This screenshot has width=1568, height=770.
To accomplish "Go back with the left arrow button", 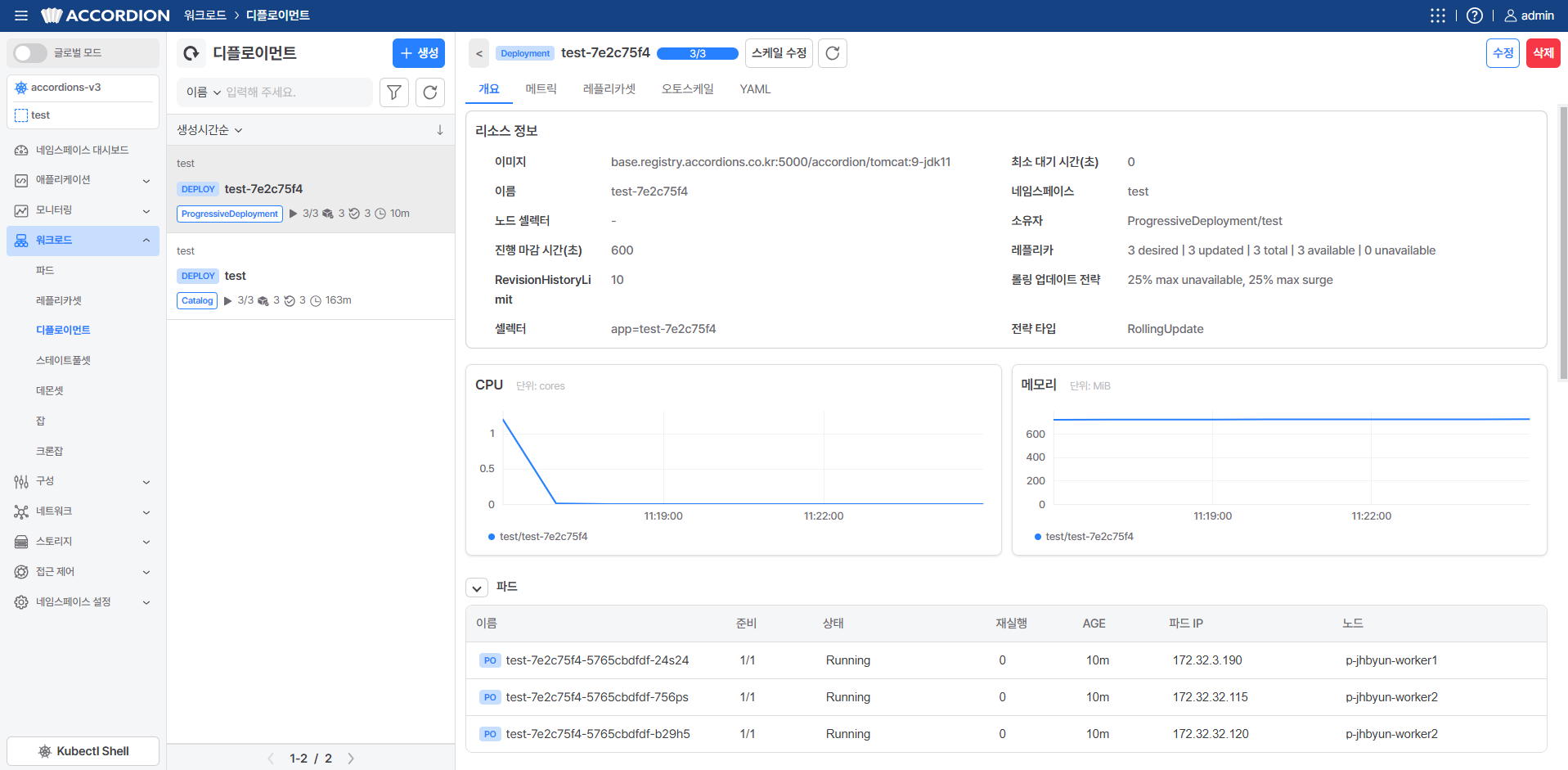I will pos(479,53).
